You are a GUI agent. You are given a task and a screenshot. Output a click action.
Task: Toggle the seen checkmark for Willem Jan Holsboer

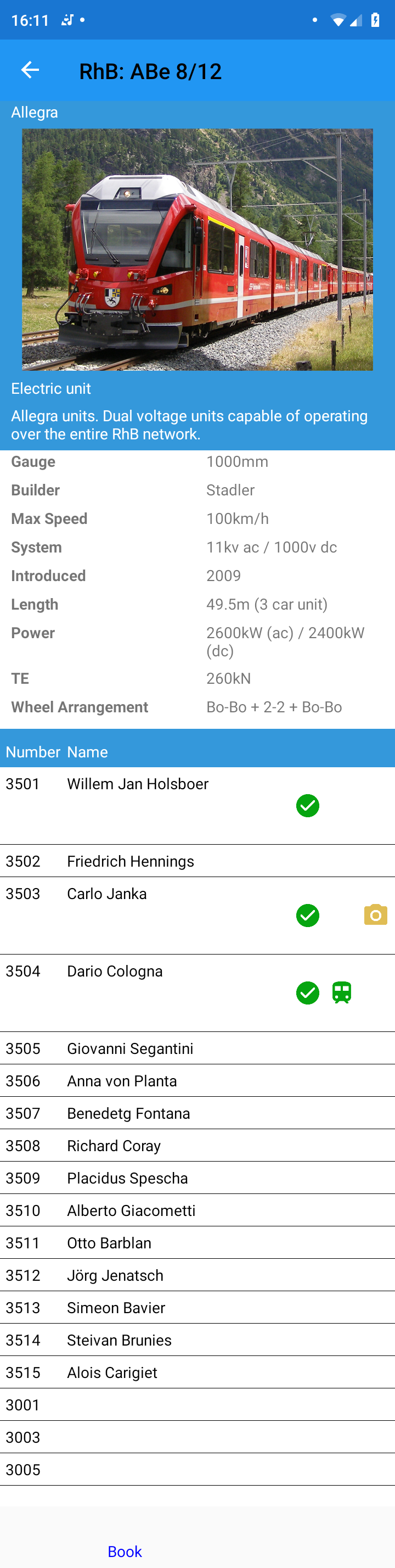tap(307, 805)
